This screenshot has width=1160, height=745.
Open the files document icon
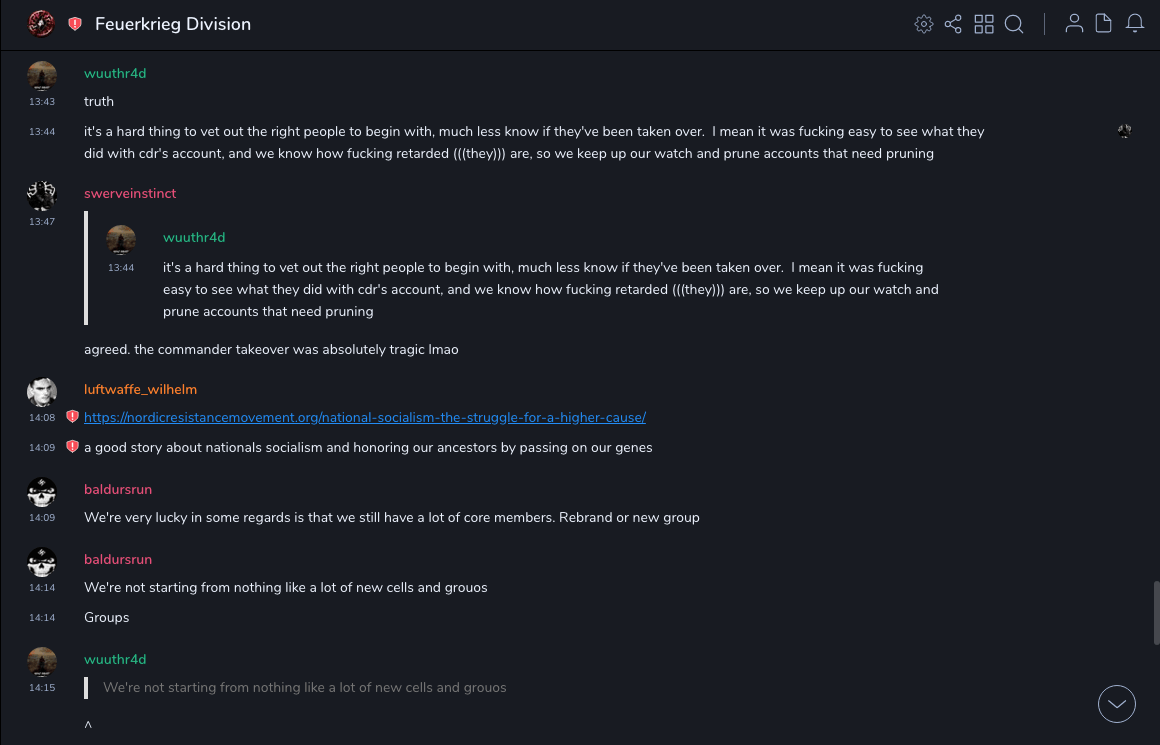click(1104, 24)
